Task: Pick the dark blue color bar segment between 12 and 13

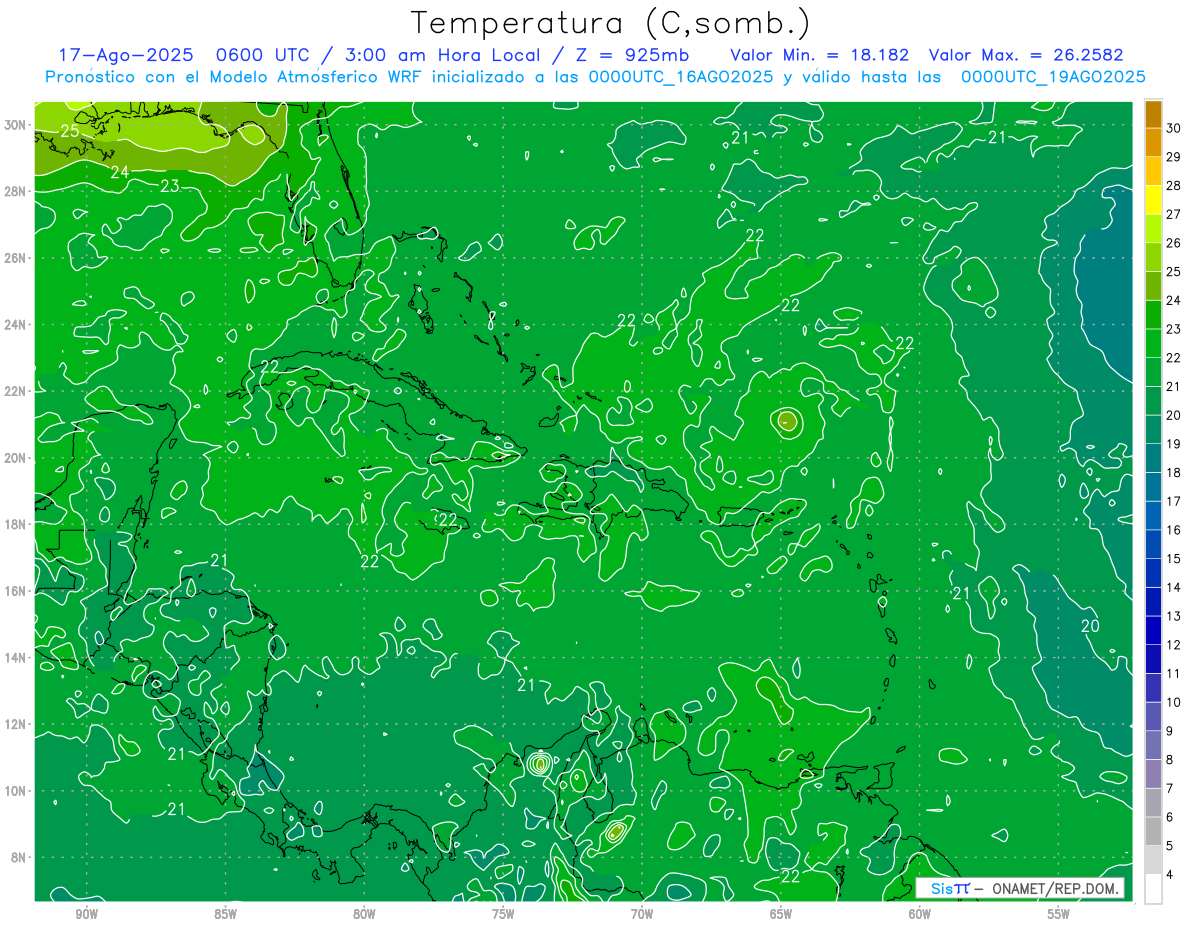Action: (1153, 631)
